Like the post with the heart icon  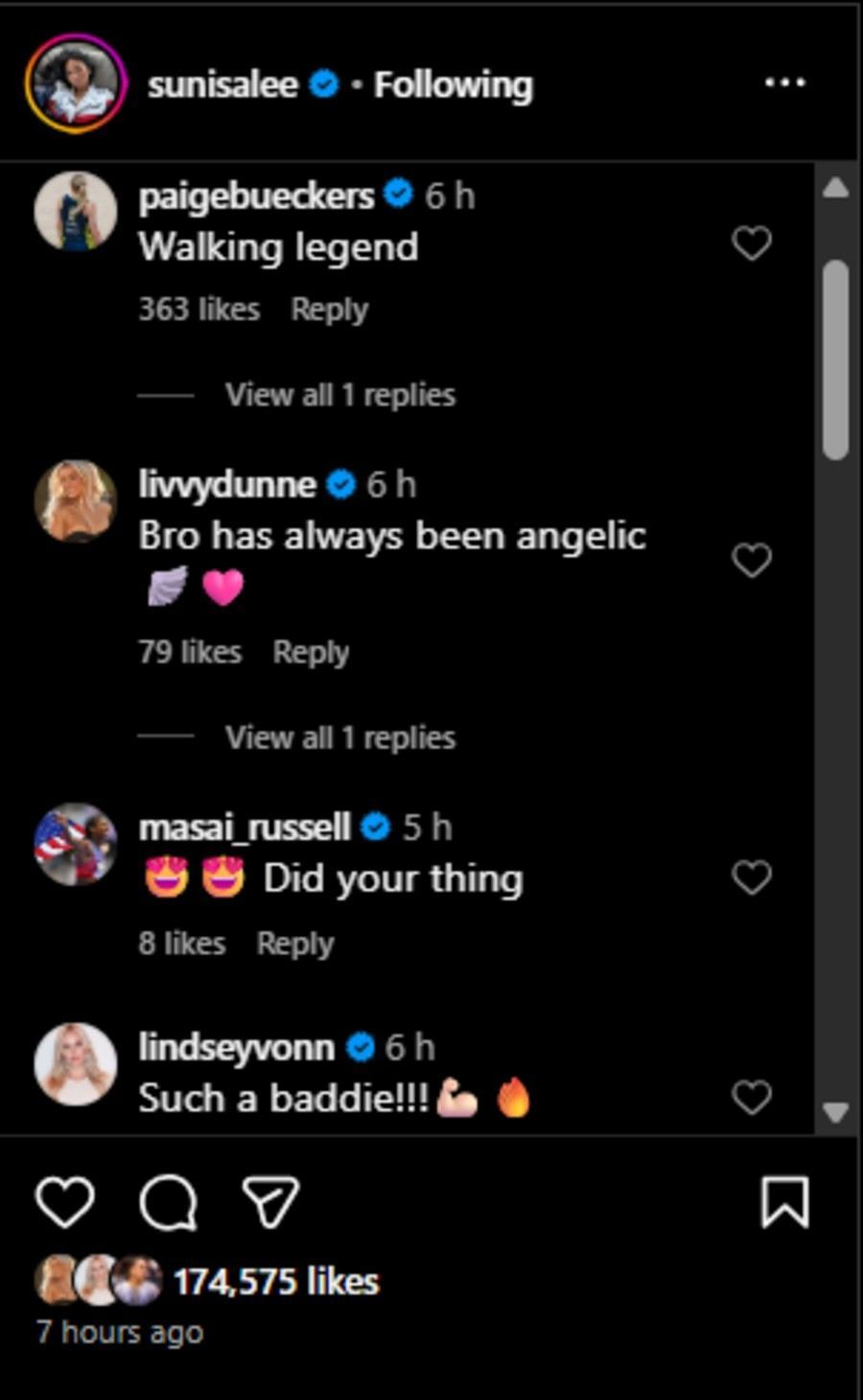coord(65,1202)
